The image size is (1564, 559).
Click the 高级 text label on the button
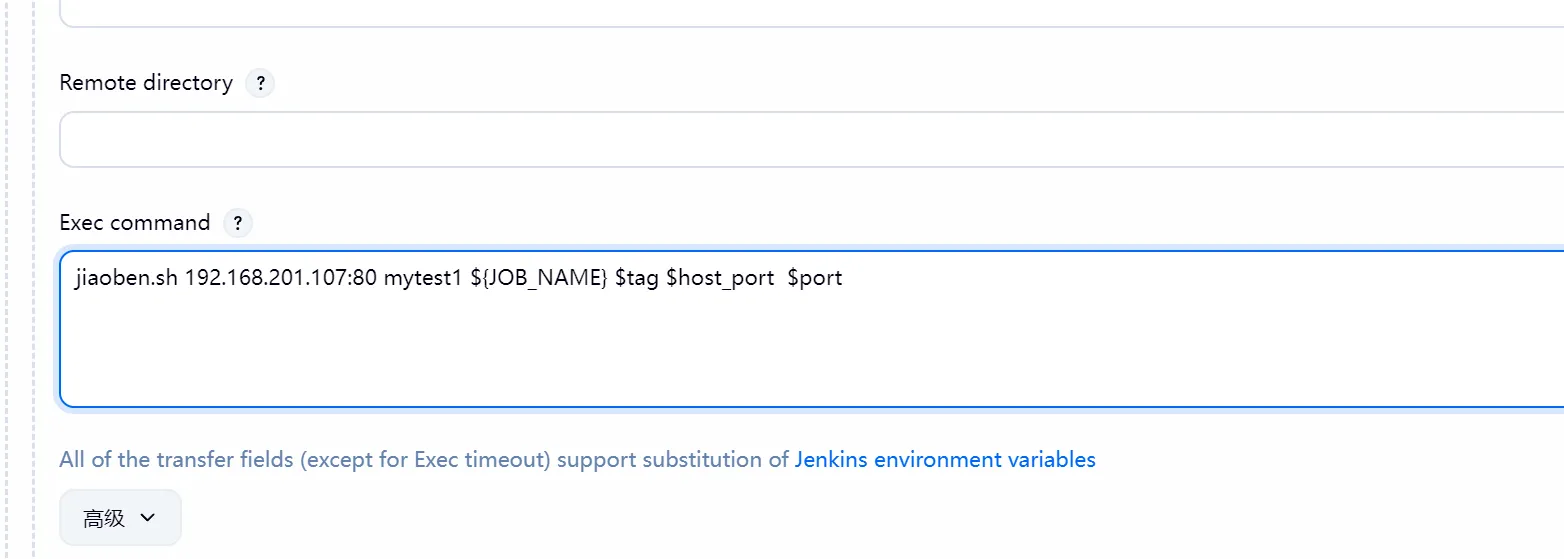pos(104,518)
